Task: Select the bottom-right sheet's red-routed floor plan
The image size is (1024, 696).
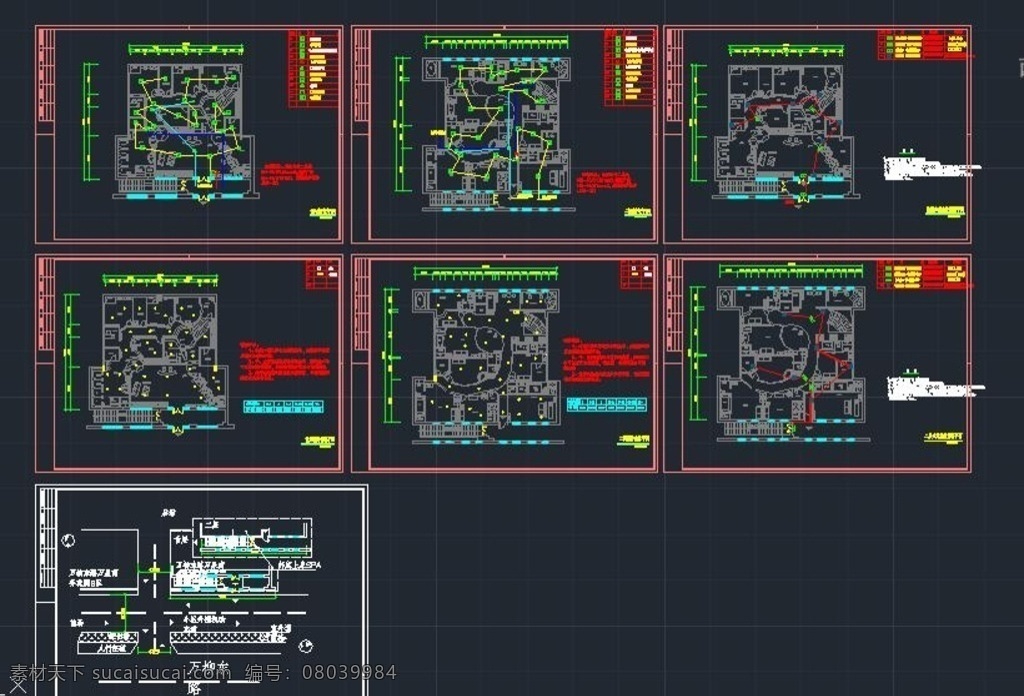Action: coord(792,363)
